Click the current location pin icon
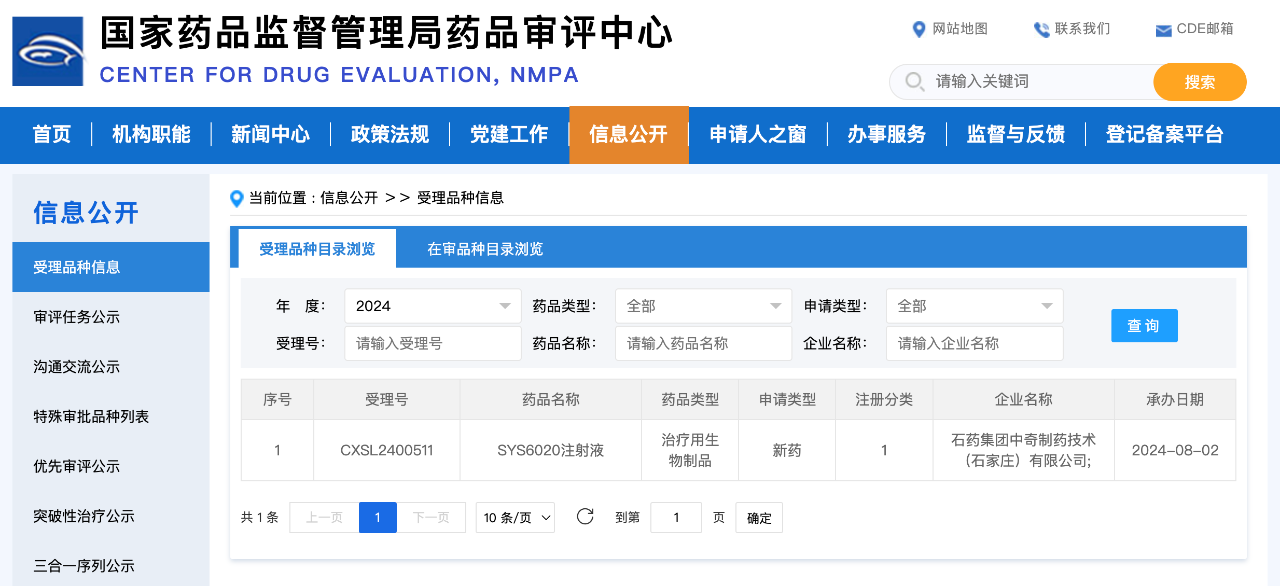1280x586 pixels. coord(237,198)
